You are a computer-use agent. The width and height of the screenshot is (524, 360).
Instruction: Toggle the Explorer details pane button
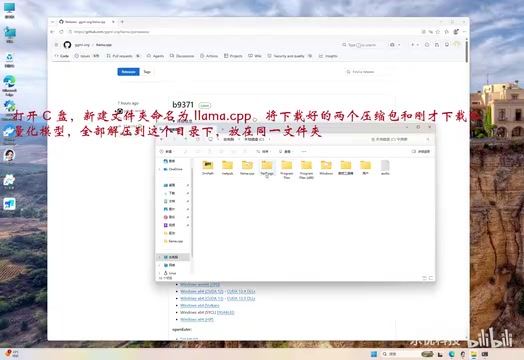click(421, 151)
